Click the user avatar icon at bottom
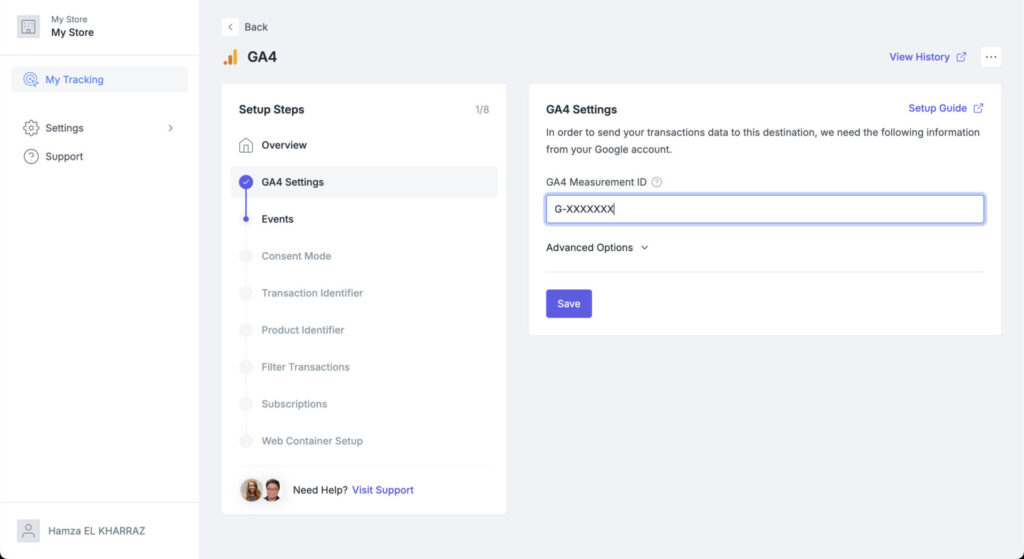 pyautogui.click(x=29, y=531)
